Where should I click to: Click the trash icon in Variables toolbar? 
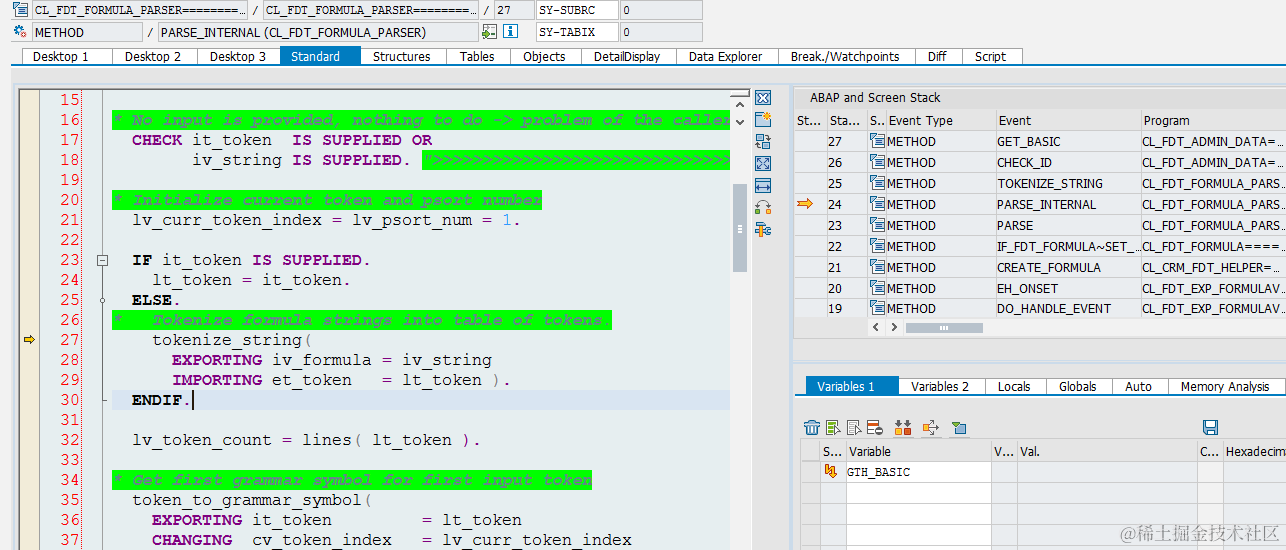click(x=812, y=428)
